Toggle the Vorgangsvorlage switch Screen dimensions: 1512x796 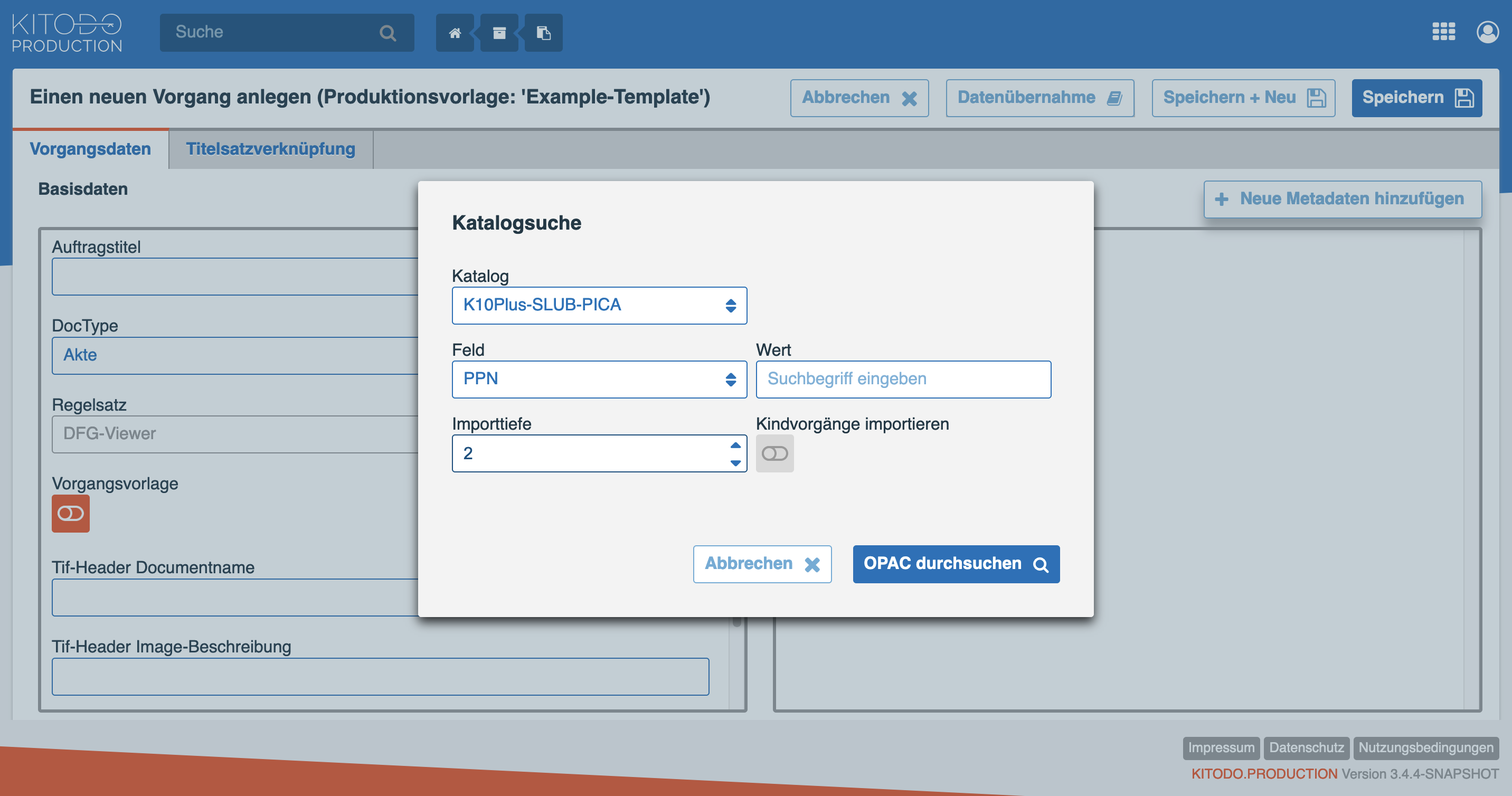pyautogui.click(x=70, y=514)
